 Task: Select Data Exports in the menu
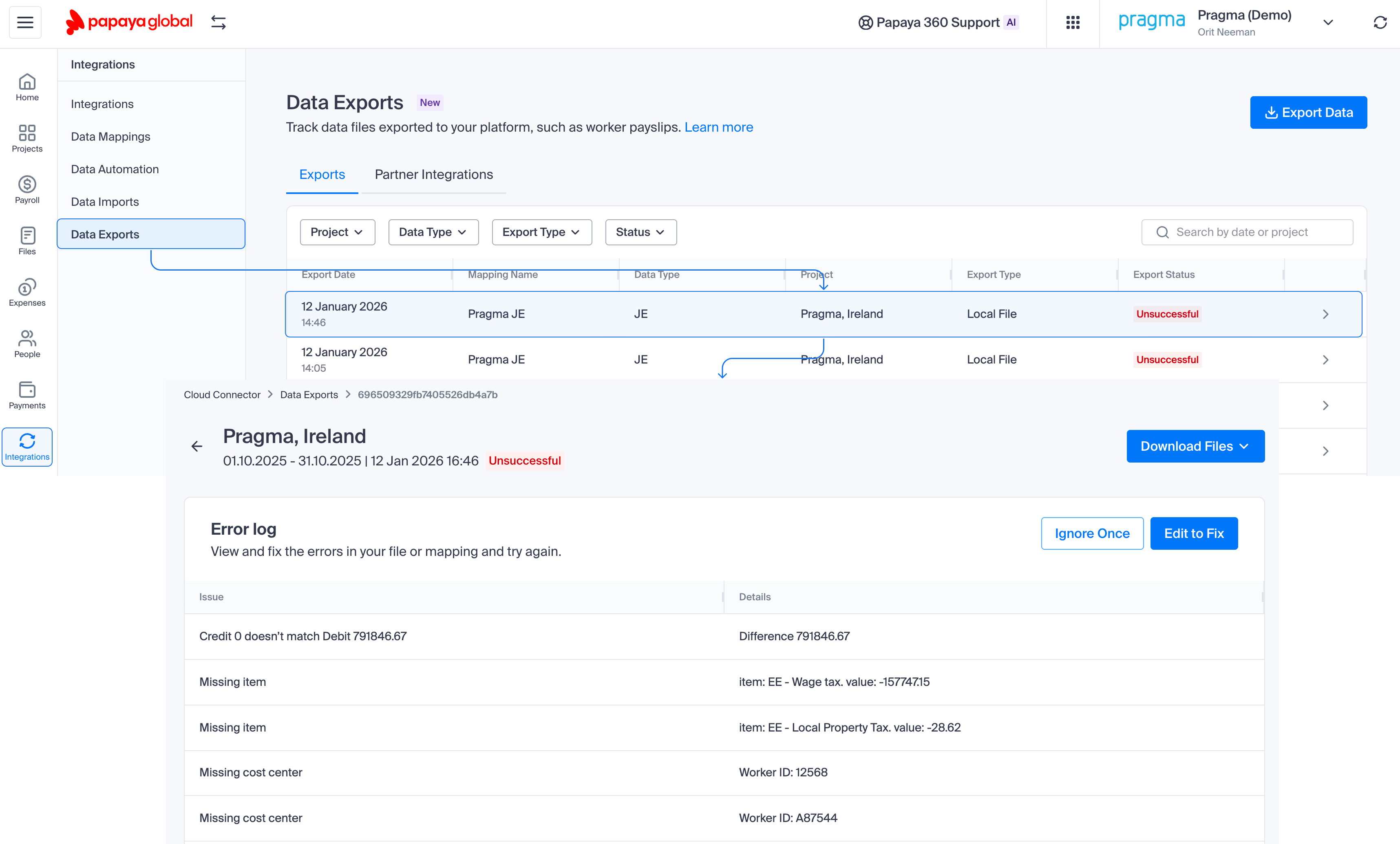(x=150, y=234)
